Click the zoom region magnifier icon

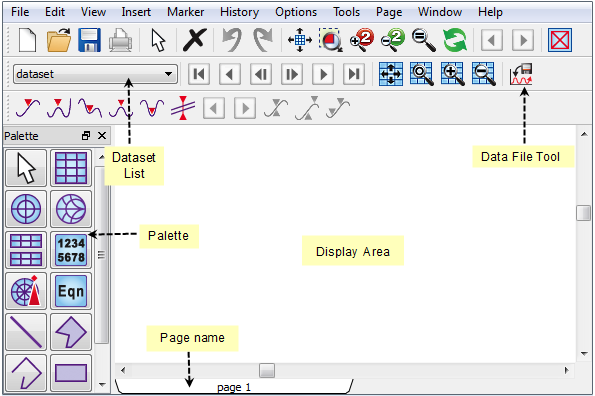click(x=331, y=40)
